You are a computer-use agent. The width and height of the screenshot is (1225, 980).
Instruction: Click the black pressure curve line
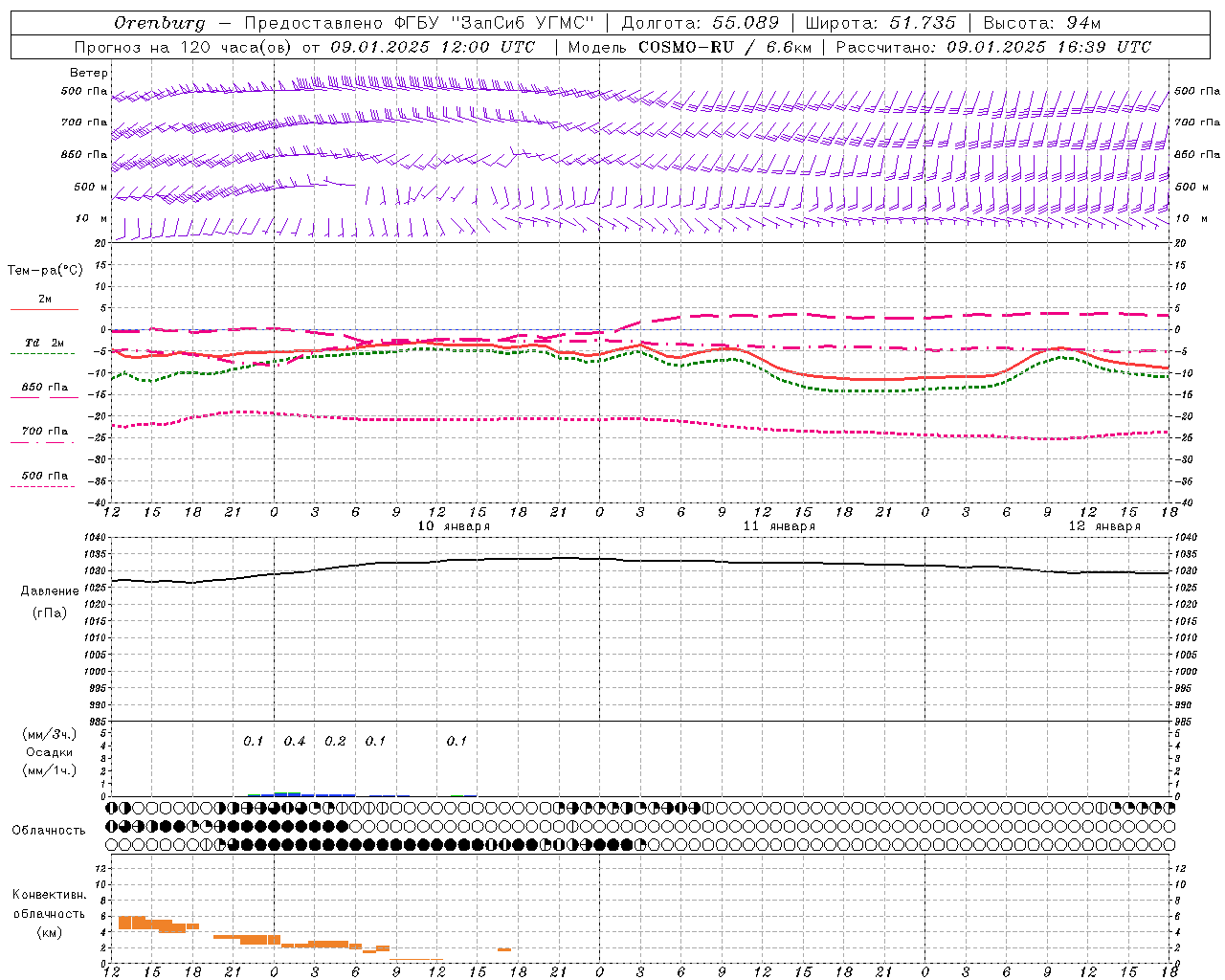(x=641, y=561)
